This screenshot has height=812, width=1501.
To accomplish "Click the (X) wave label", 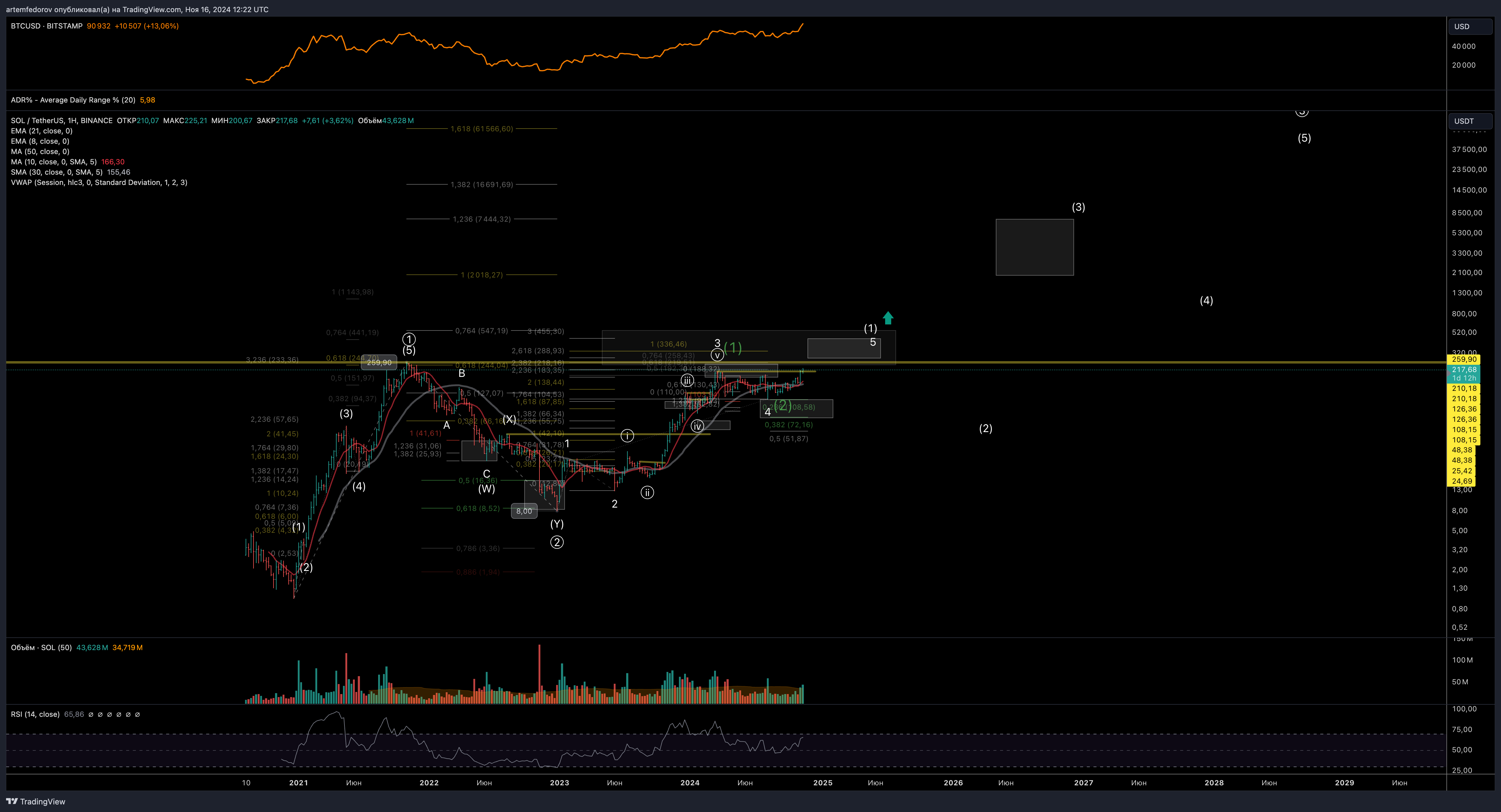I will coord(509,419).
